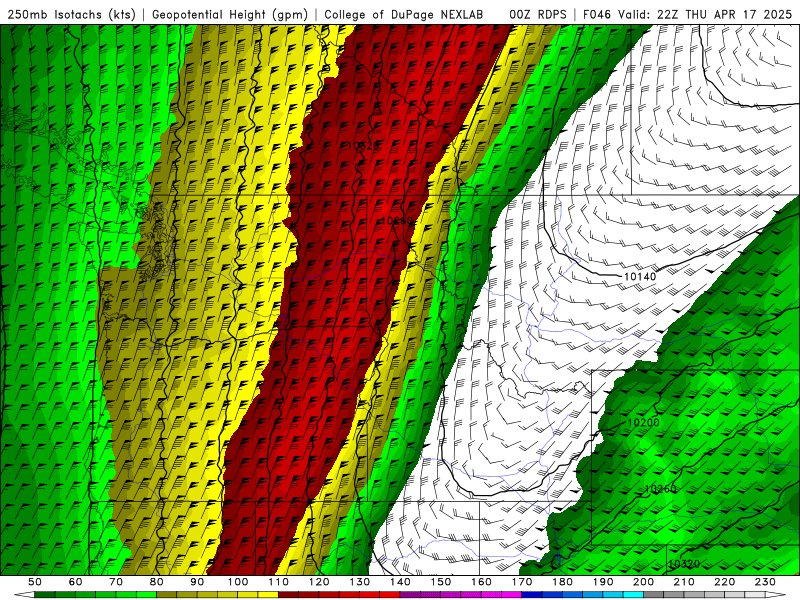
Task: Click the '250mb Isotachs (kts)' title text
Action: 72,14
